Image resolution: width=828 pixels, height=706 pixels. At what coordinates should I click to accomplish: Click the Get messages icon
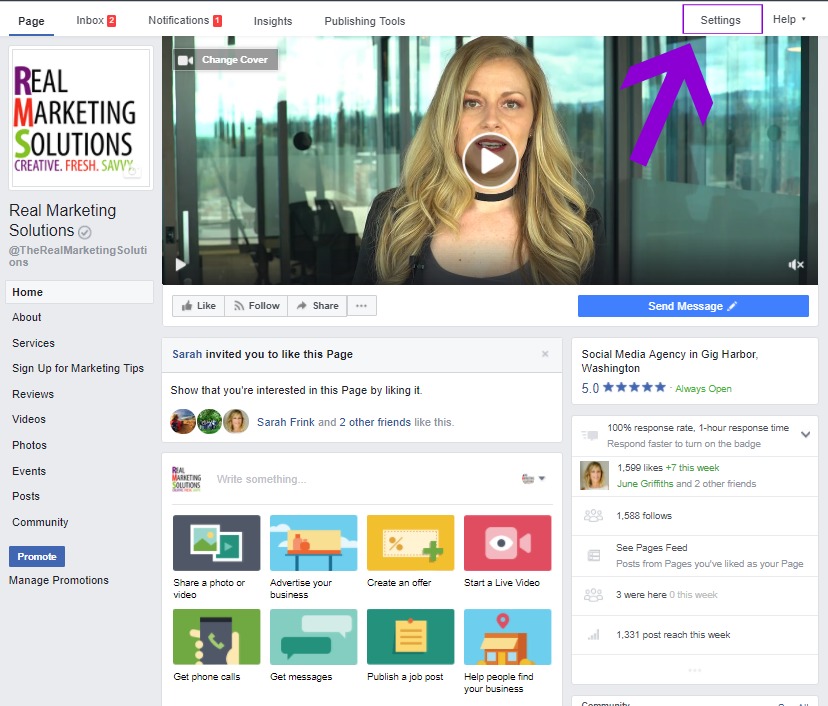[314, 637]
